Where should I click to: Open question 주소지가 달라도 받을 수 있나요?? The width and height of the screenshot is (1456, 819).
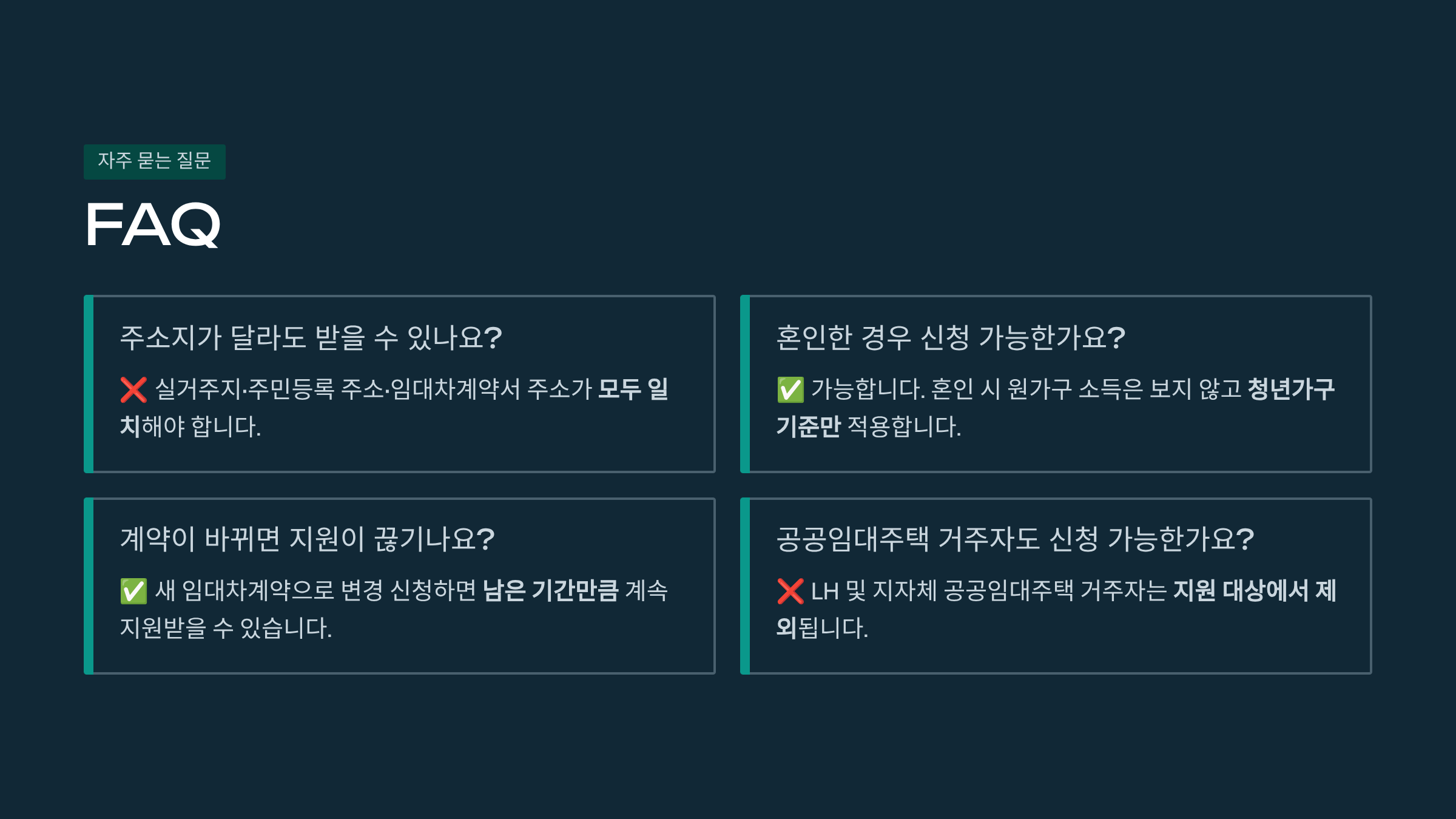311,337
